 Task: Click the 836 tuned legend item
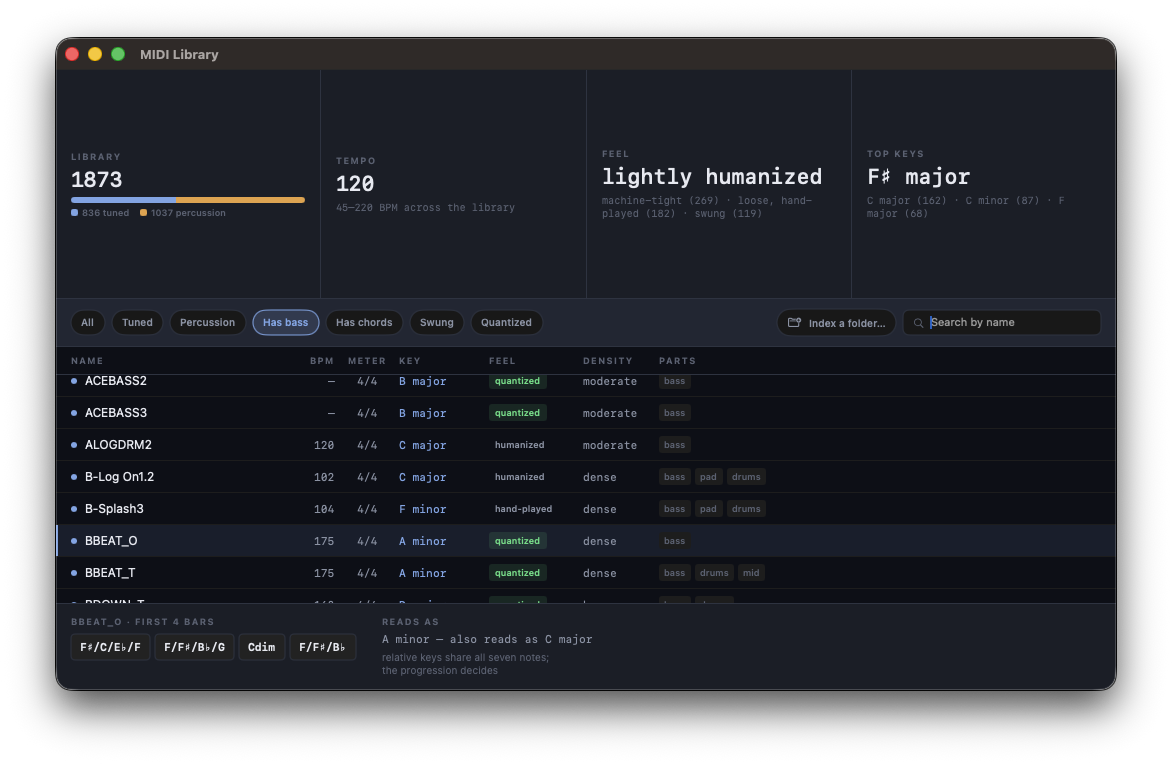100,213
